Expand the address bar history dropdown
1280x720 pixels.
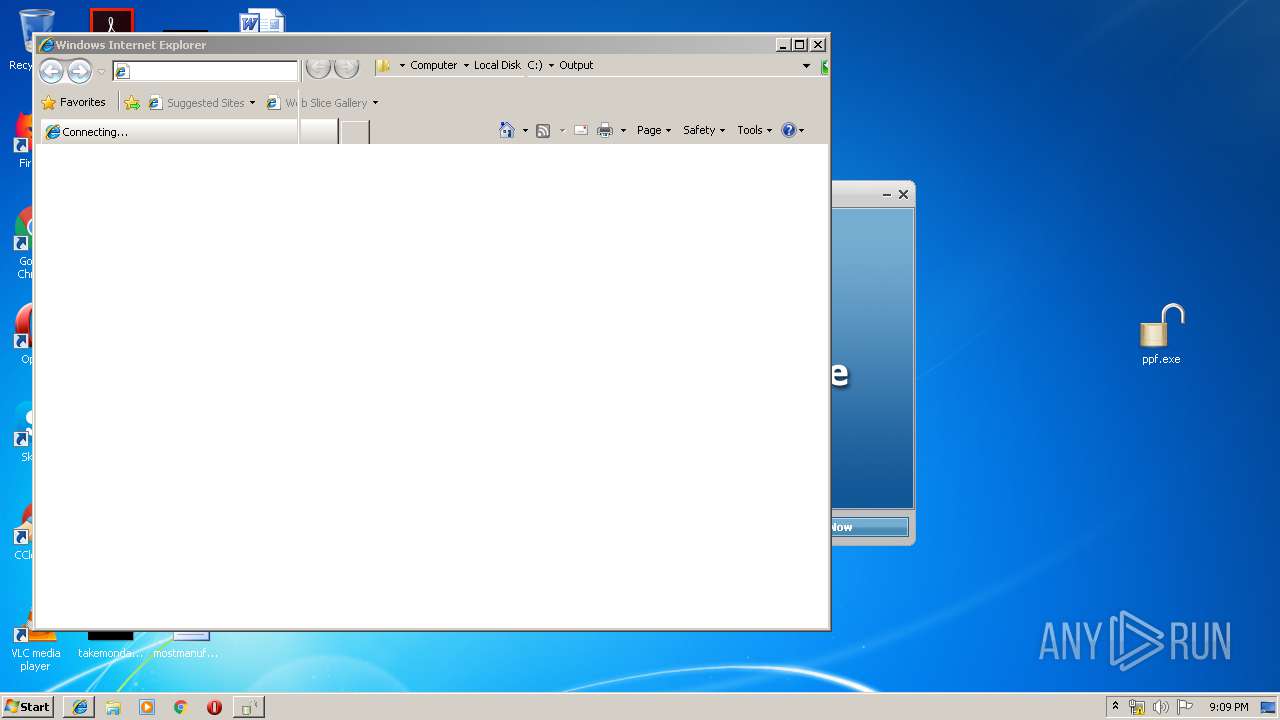pyautogui.click(x=806, y=66)
